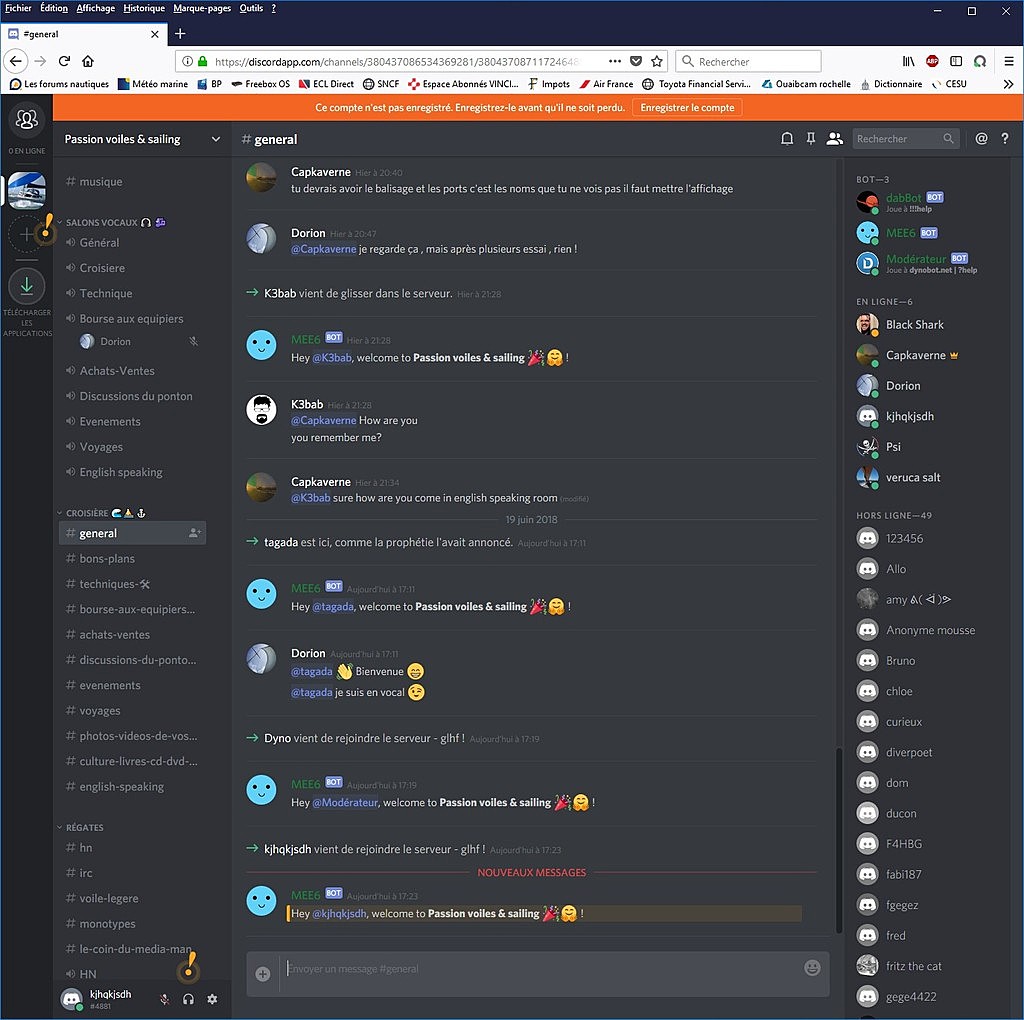Bookmark this page with star icon
The height and width of the screenshot is (1020, 1024).
(x=657, y=61)
